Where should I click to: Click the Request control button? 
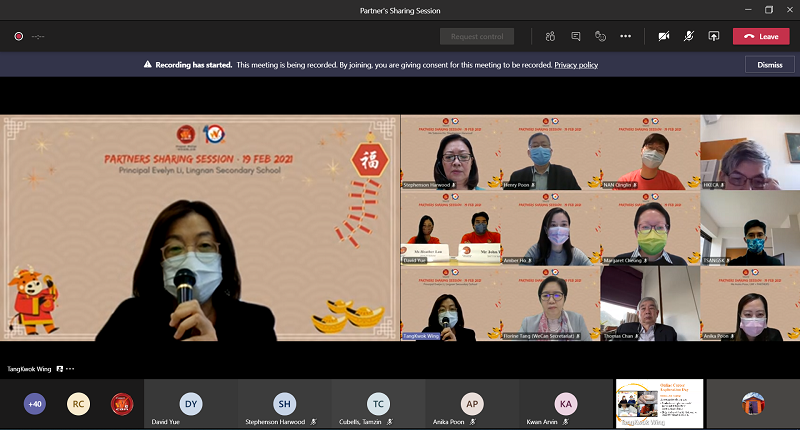pyautogui.click(x=477, y=36)
